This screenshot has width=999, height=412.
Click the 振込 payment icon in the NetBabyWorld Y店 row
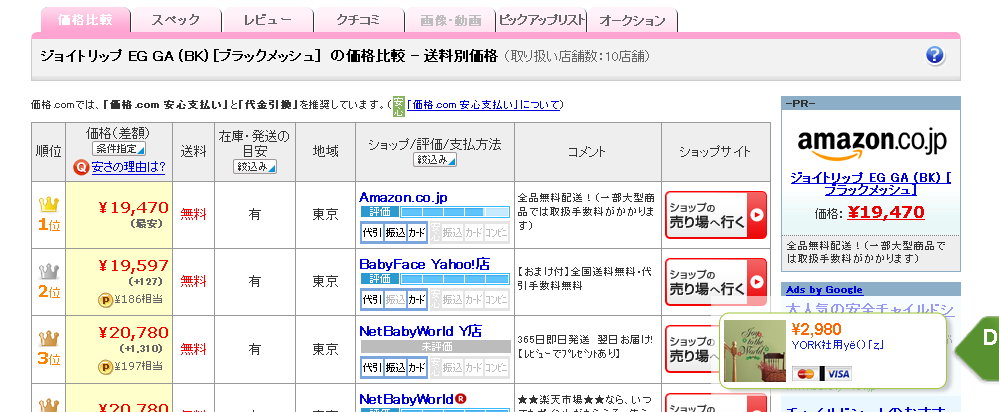click(394, 367)
